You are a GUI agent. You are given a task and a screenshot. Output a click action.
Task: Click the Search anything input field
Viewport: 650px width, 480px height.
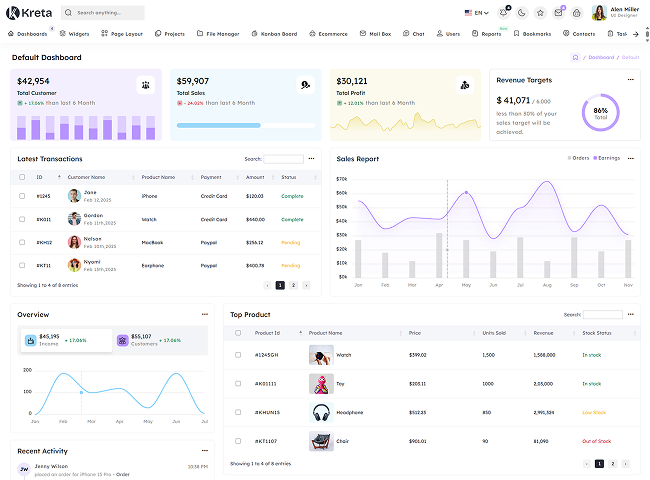102,13
